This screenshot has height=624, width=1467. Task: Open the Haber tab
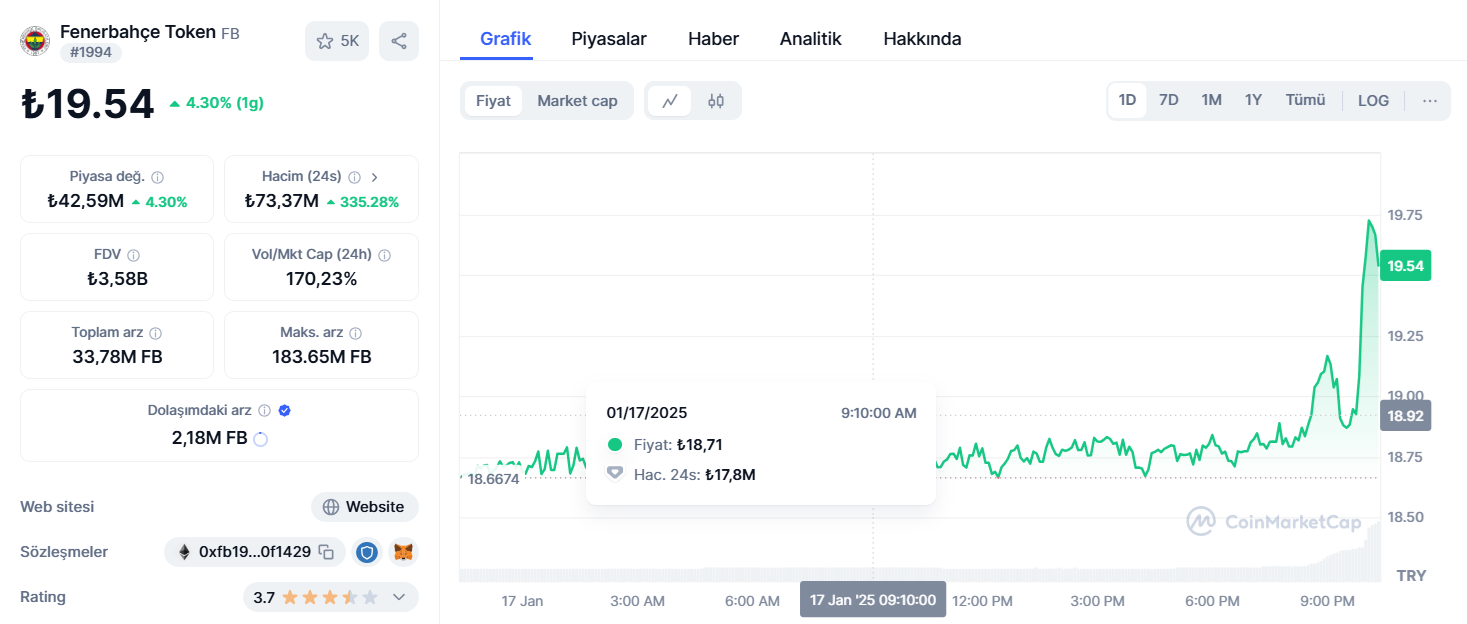pyautogui.click(x=713, y=39)
